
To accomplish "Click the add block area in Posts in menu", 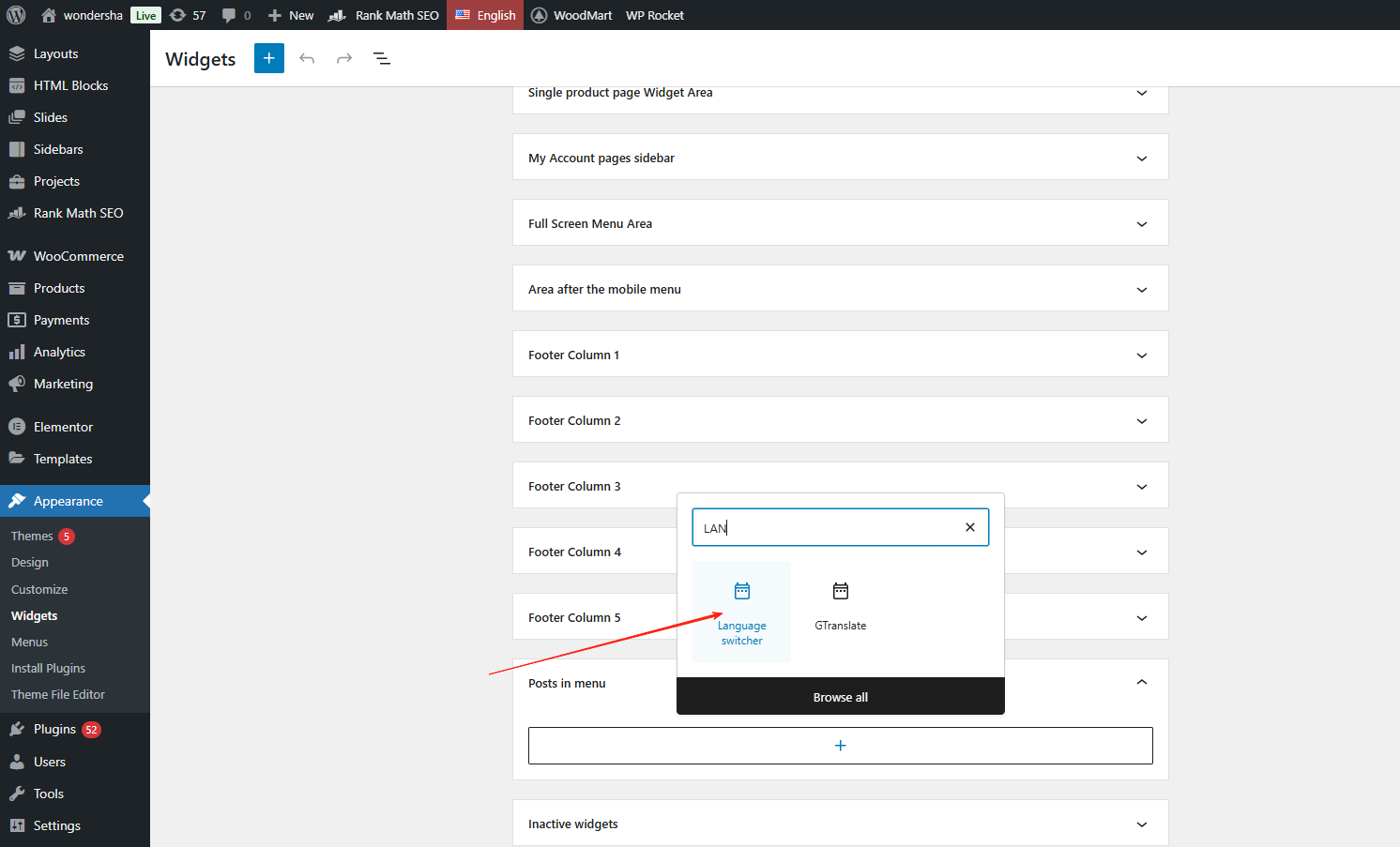I will coord(840,746).
